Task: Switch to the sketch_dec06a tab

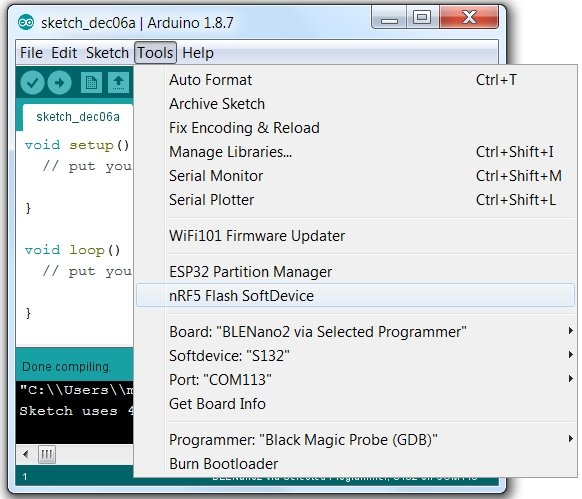Action: [78, 117]
